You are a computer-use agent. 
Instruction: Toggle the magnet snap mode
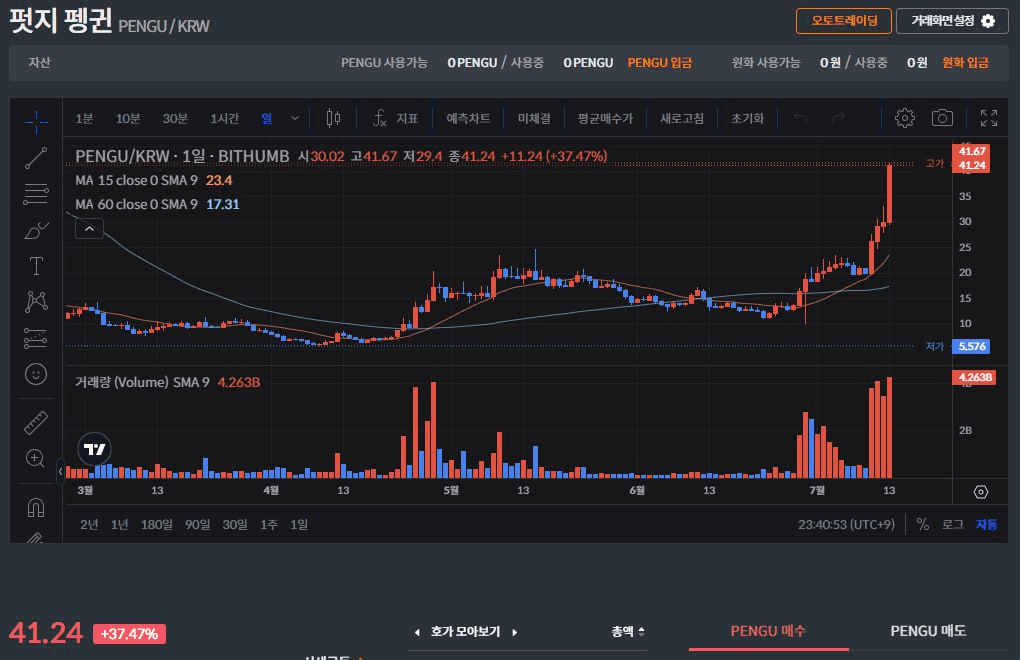pyautogui.click(x=36, y=507)
